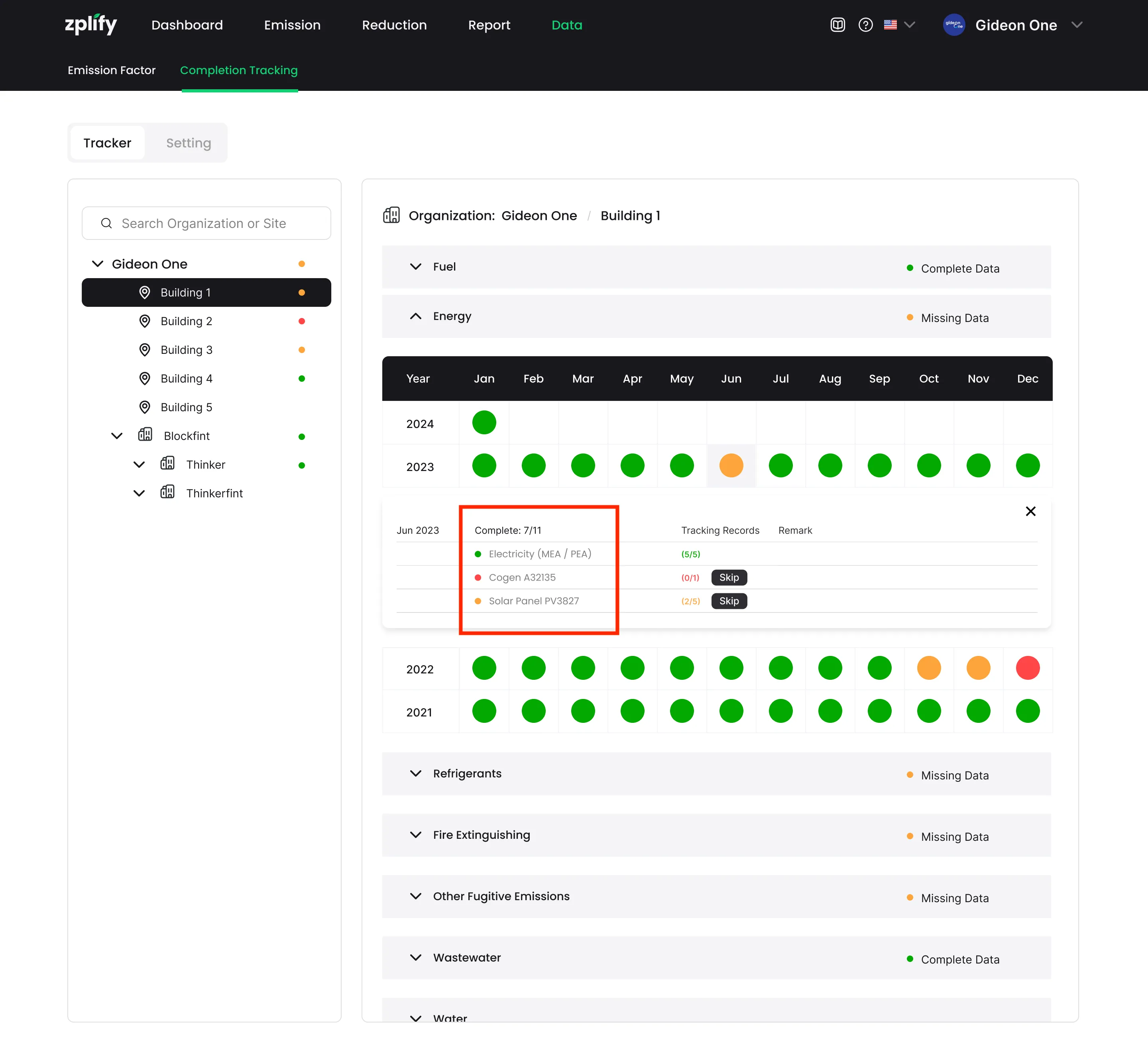The height and width of the screenshot is (1048, 1148).
Task: Click organization building icon beside breadcrumb
Action: [x=391, y=215]
